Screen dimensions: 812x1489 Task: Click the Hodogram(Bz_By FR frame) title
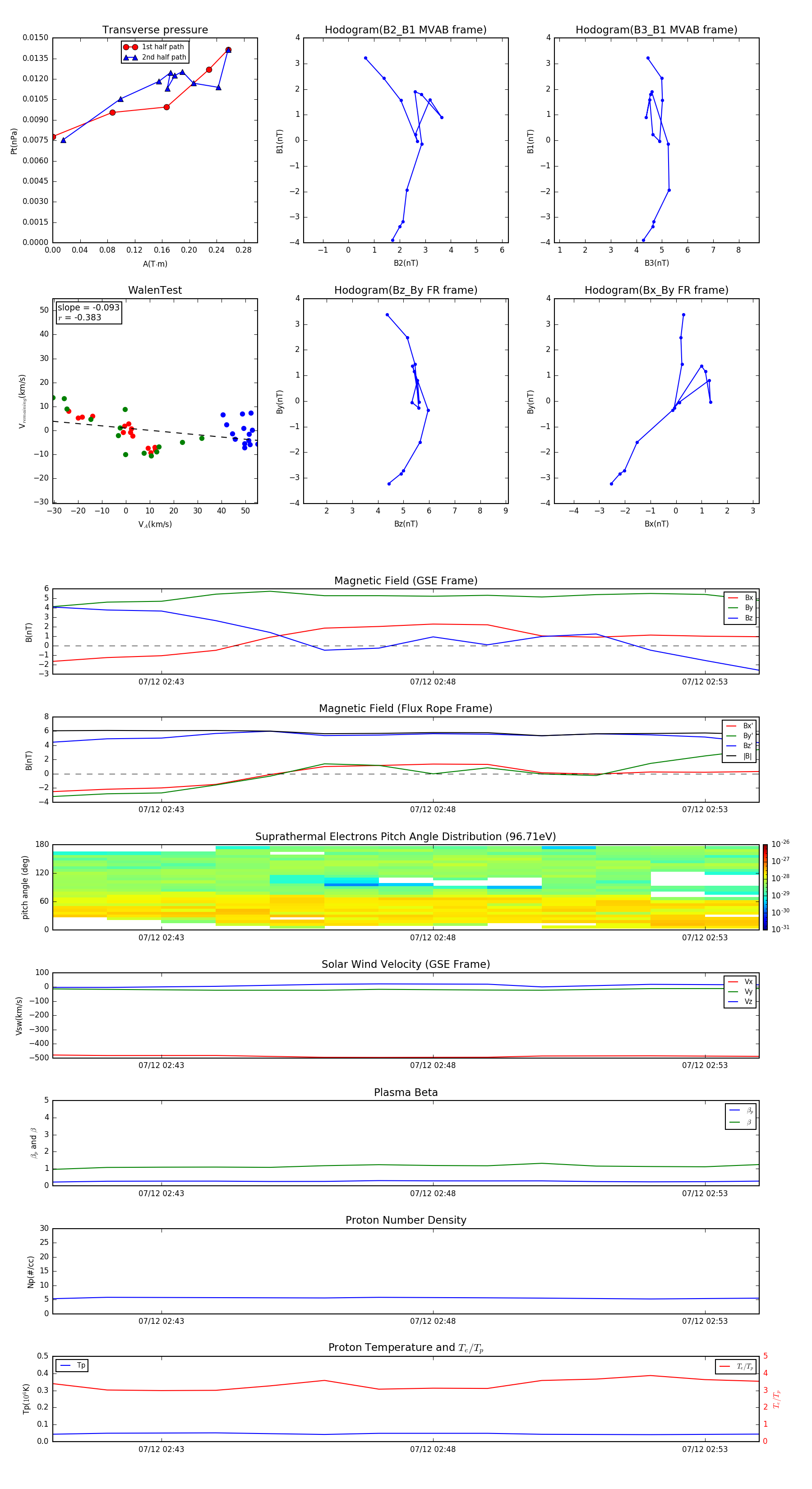click(406, 290)
